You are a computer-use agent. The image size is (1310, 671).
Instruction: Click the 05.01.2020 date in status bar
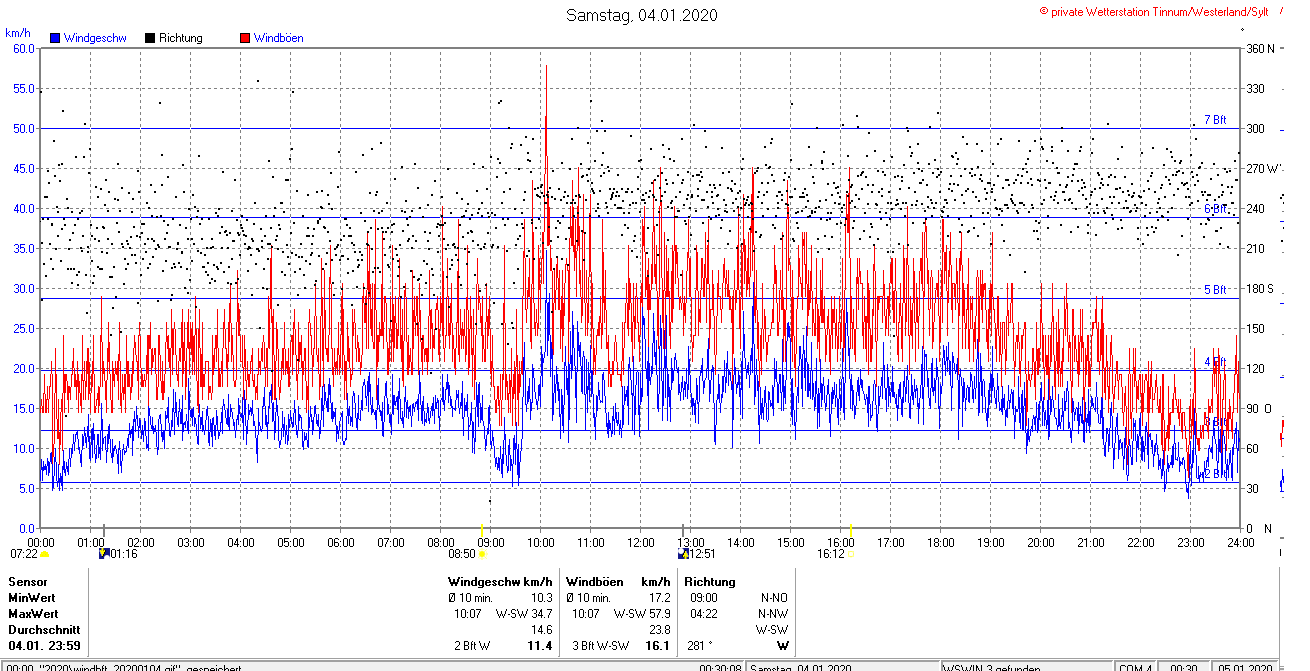1243,668
